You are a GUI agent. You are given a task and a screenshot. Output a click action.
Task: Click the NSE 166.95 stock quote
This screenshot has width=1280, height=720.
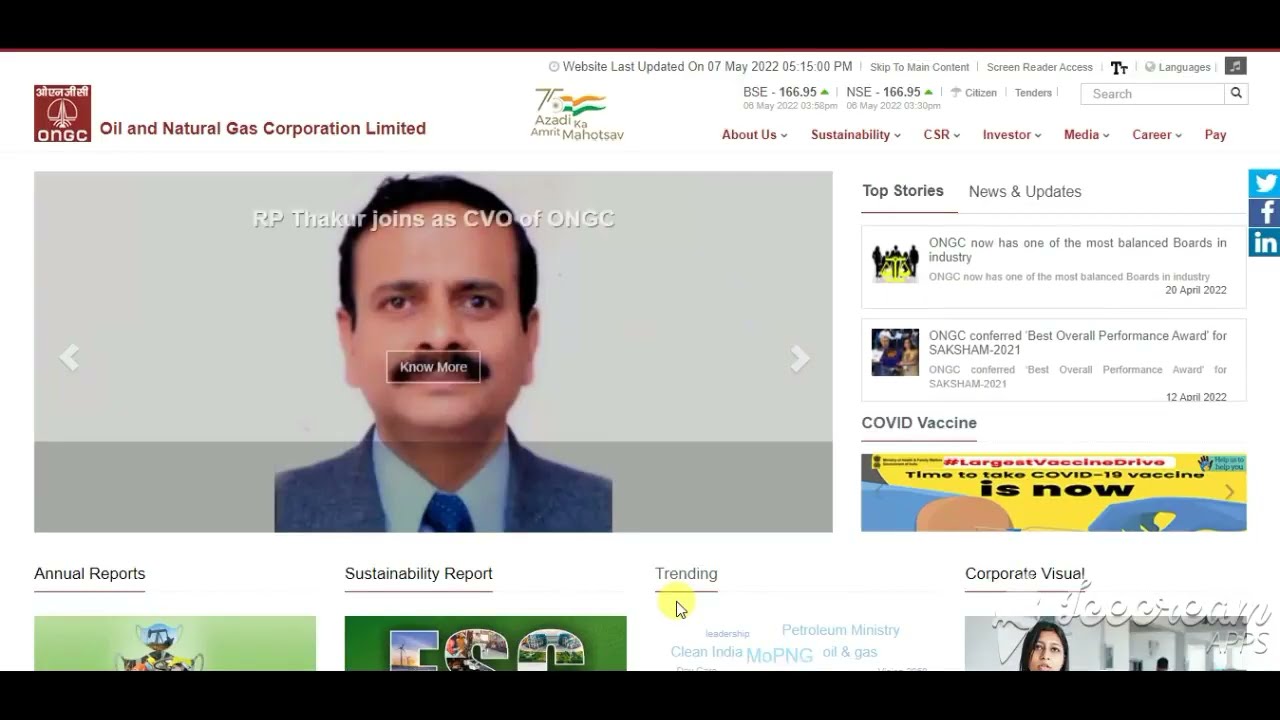tap(892, 93)
